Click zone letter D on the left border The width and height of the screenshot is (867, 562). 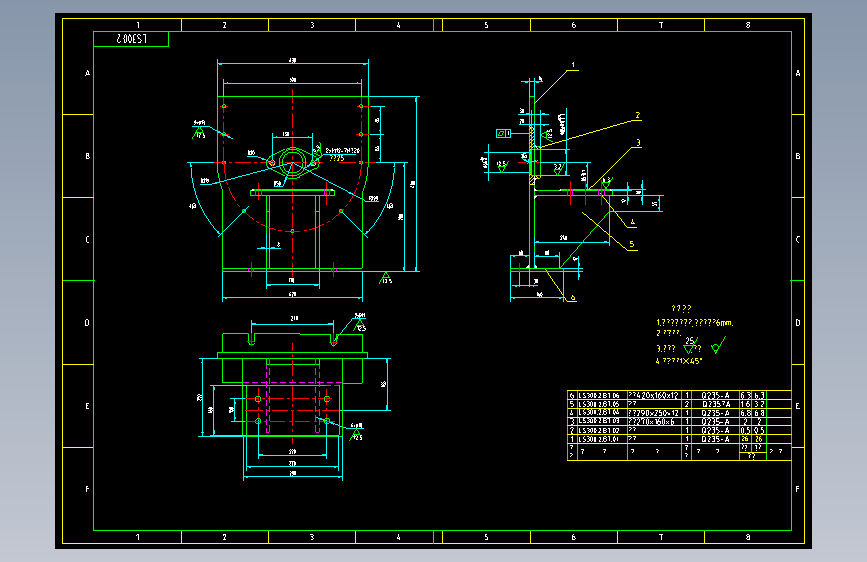point(87,322)
